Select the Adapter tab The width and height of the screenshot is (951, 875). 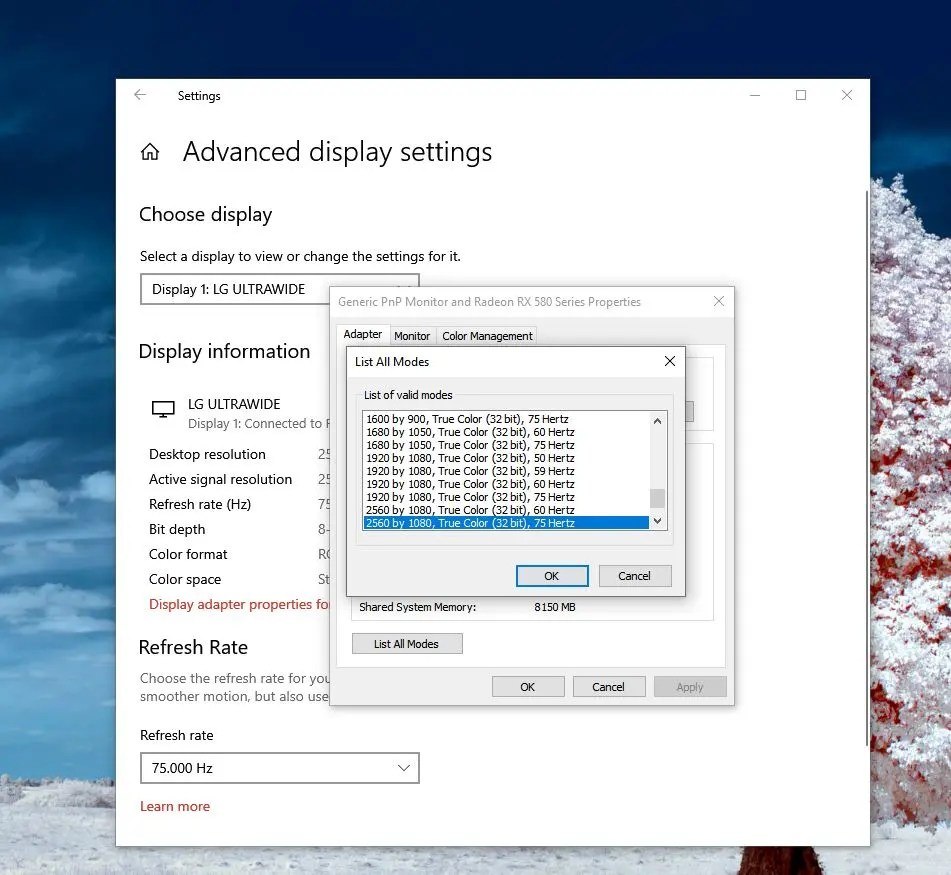(x=363, y=334)
